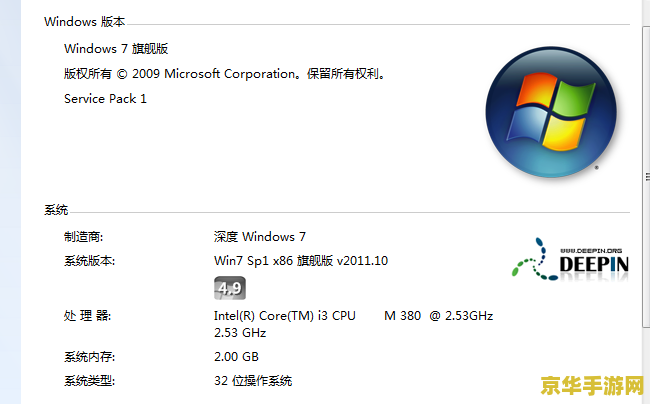Click the 系统类型 label
This screenshot has height=404, width=650.
(90, 381)
